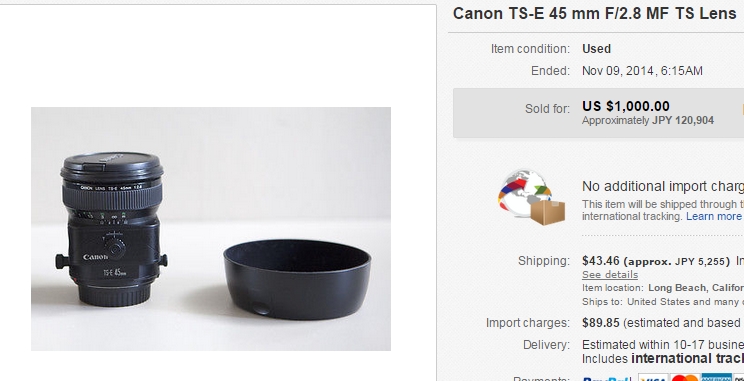Click the Visa card icon
The height and width of the screenshot is (381, 744).
(653, 378)
